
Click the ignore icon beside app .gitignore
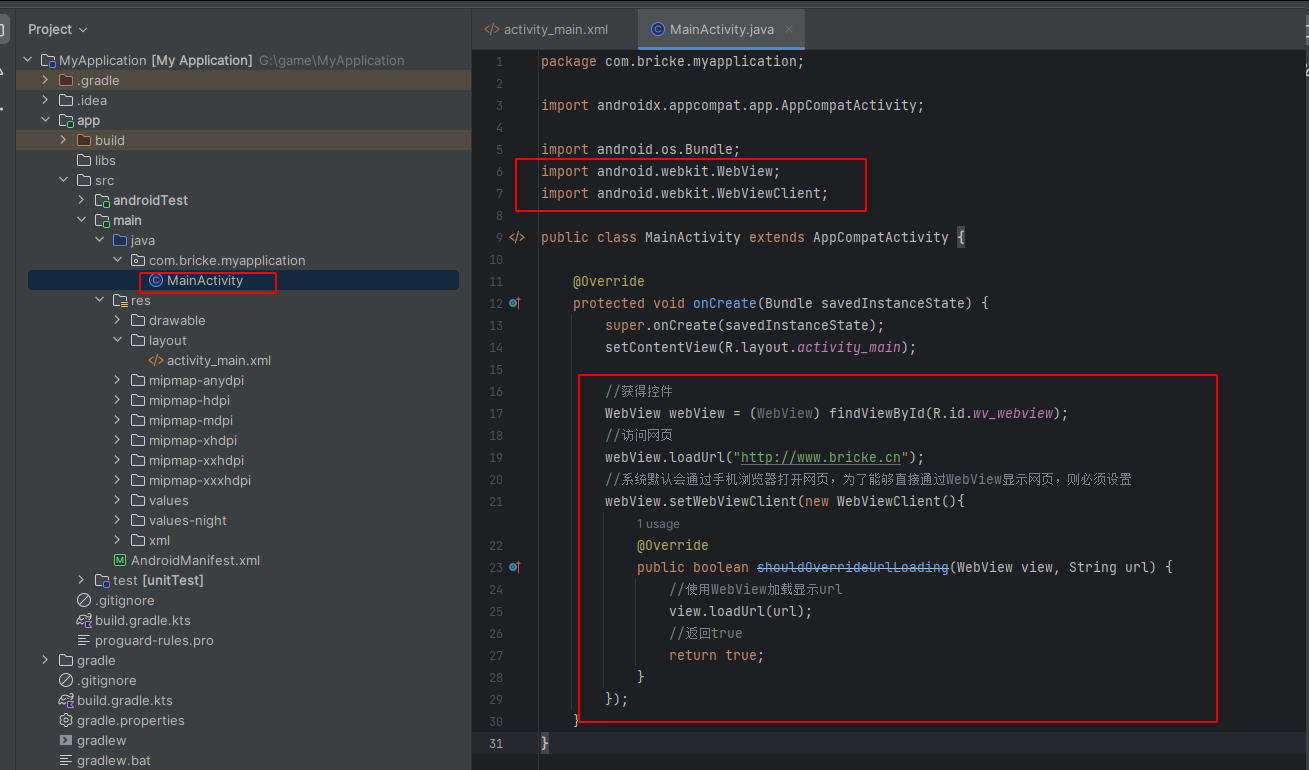pyautogui.click(x=84, y=600)
